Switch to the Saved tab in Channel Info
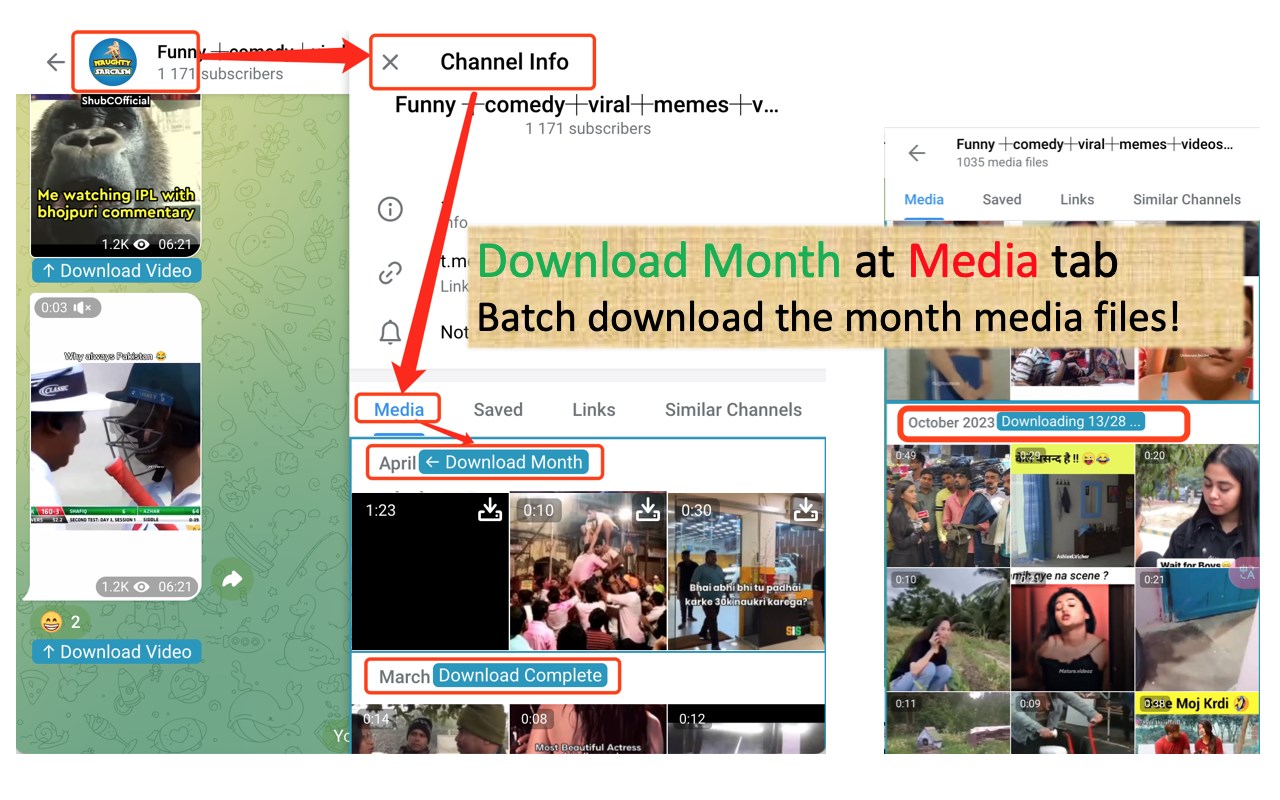 (x=498, y=409)
